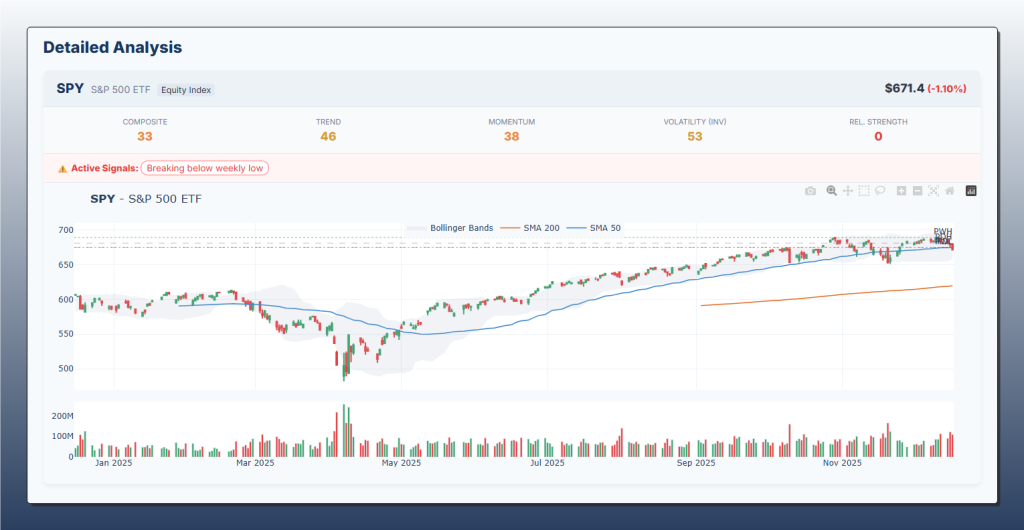Click the Rel. Strength score 0
1024x530 pixels.
point(878,136)
